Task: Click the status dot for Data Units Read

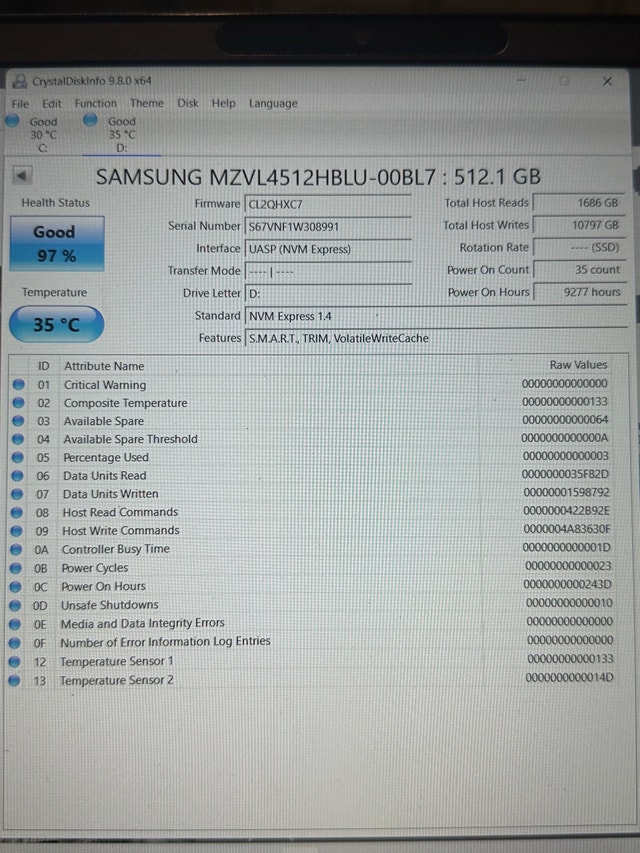Action: 18,476
